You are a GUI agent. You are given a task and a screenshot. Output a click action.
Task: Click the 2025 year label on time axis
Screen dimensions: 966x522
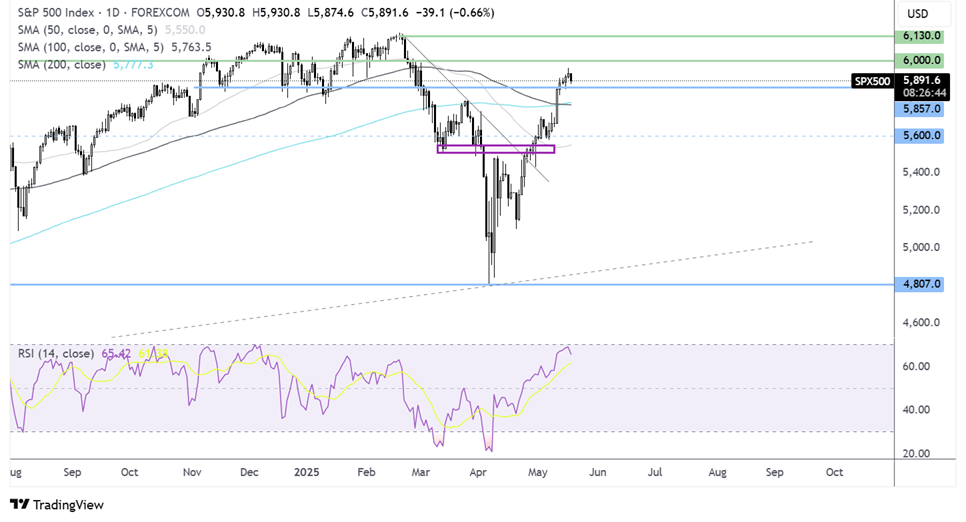(x=306, y=472)
